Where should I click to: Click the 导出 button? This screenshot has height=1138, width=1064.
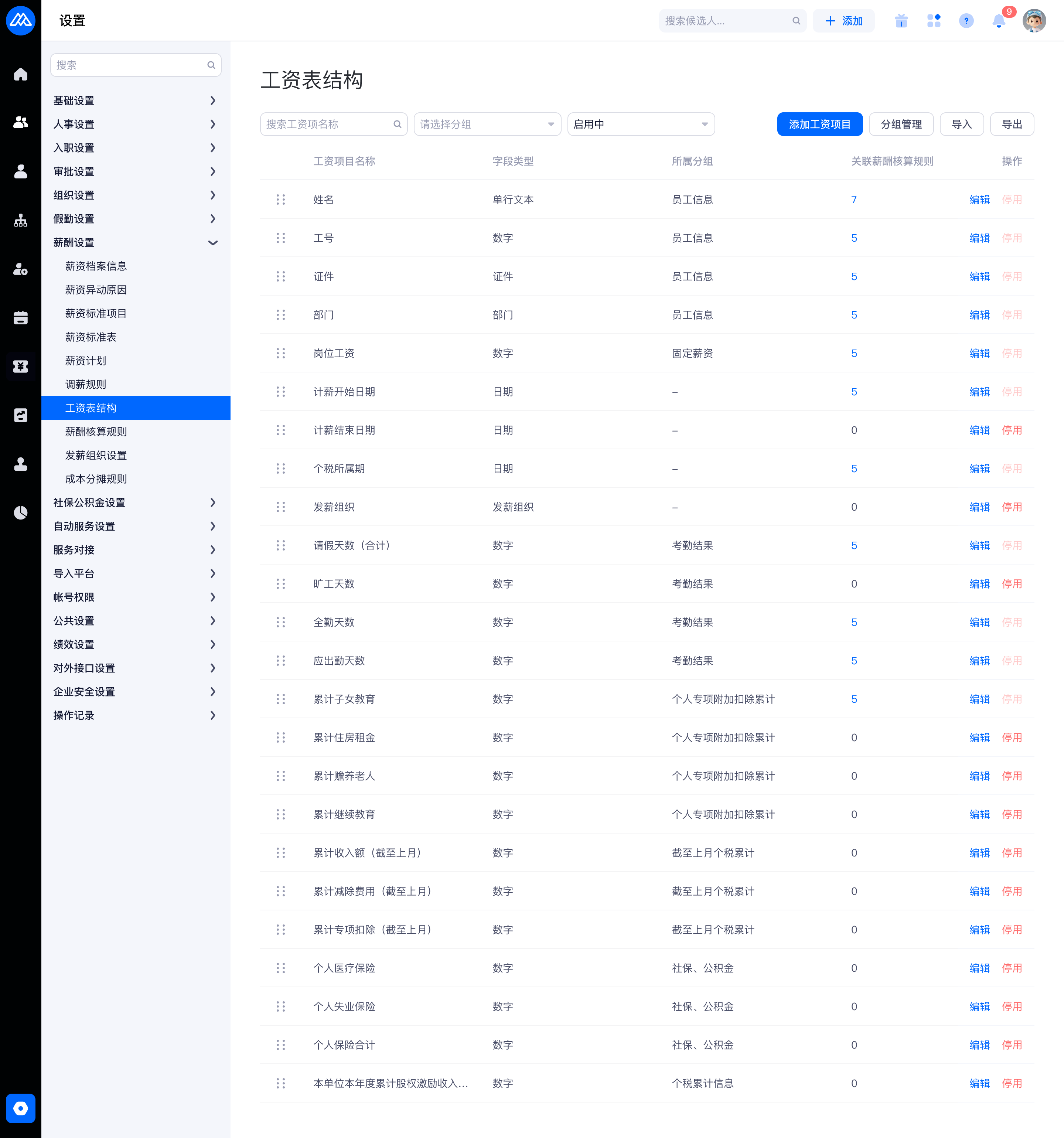coord(1012,124)
